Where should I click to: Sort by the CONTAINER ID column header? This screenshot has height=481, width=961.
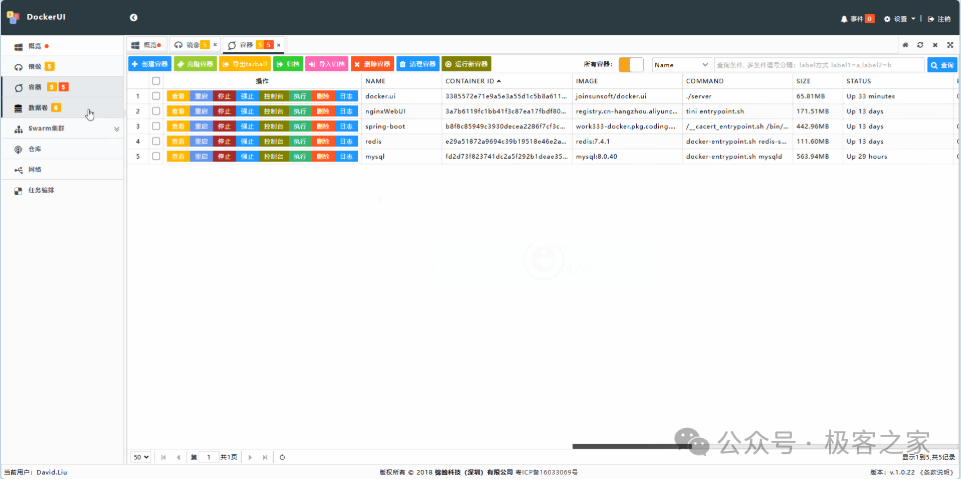tap(507, 81)
